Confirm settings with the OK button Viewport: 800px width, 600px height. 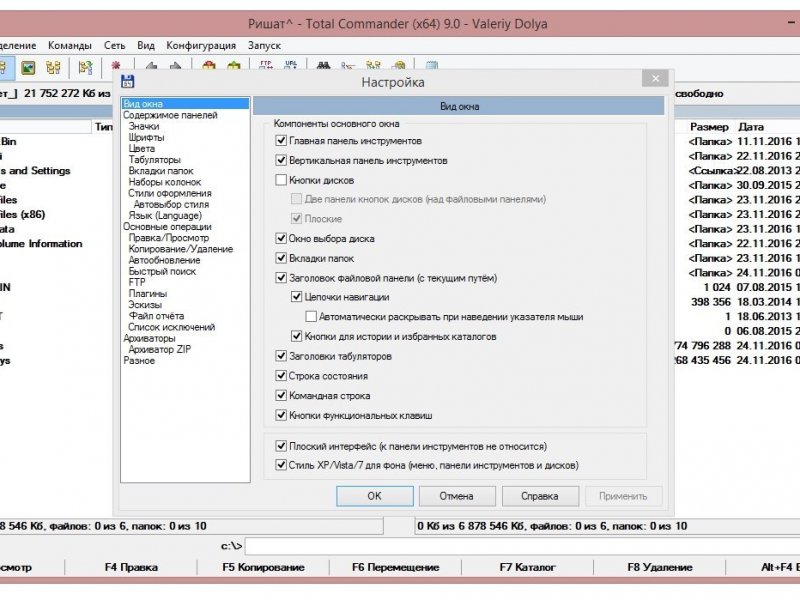point(374,496)
